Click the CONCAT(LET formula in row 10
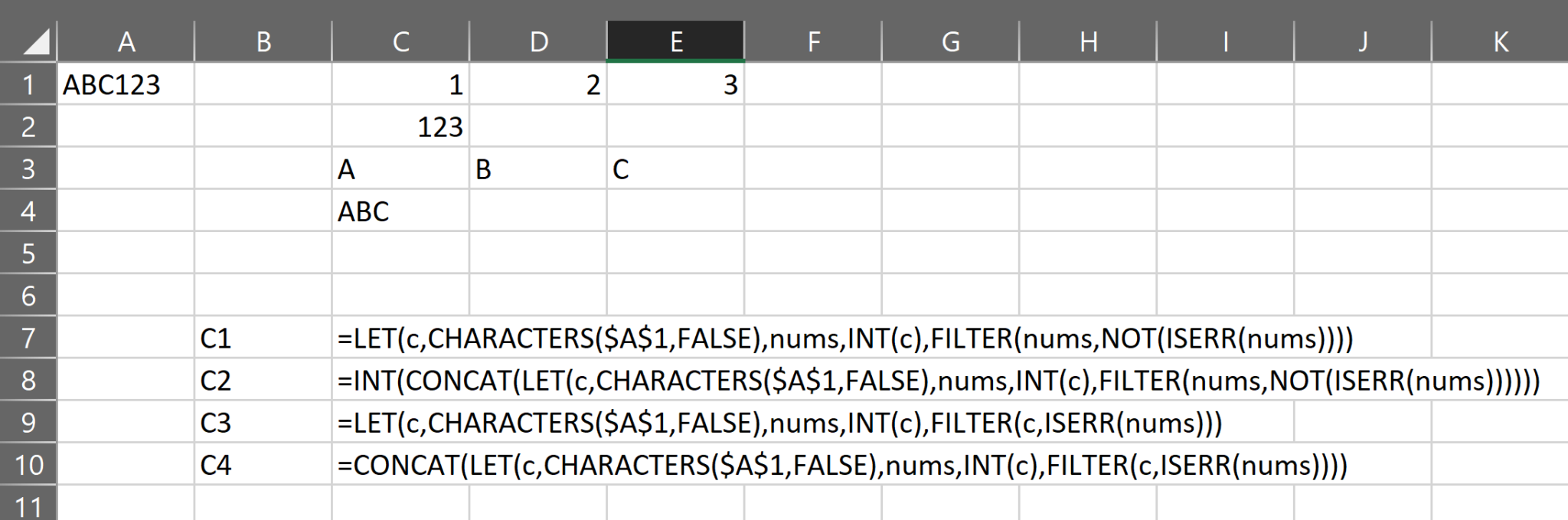Image resolution: width=1568 pixels, height=520 pixels. point(842,465)
